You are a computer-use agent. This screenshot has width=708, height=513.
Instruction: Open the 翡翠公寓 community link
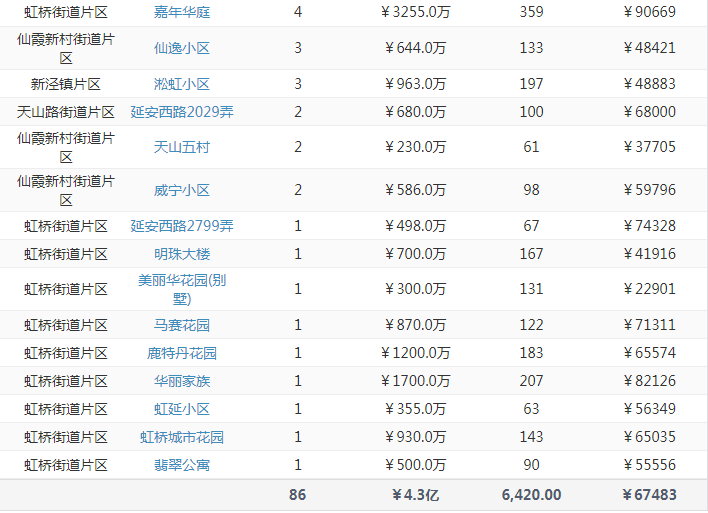tap(182, 465)
